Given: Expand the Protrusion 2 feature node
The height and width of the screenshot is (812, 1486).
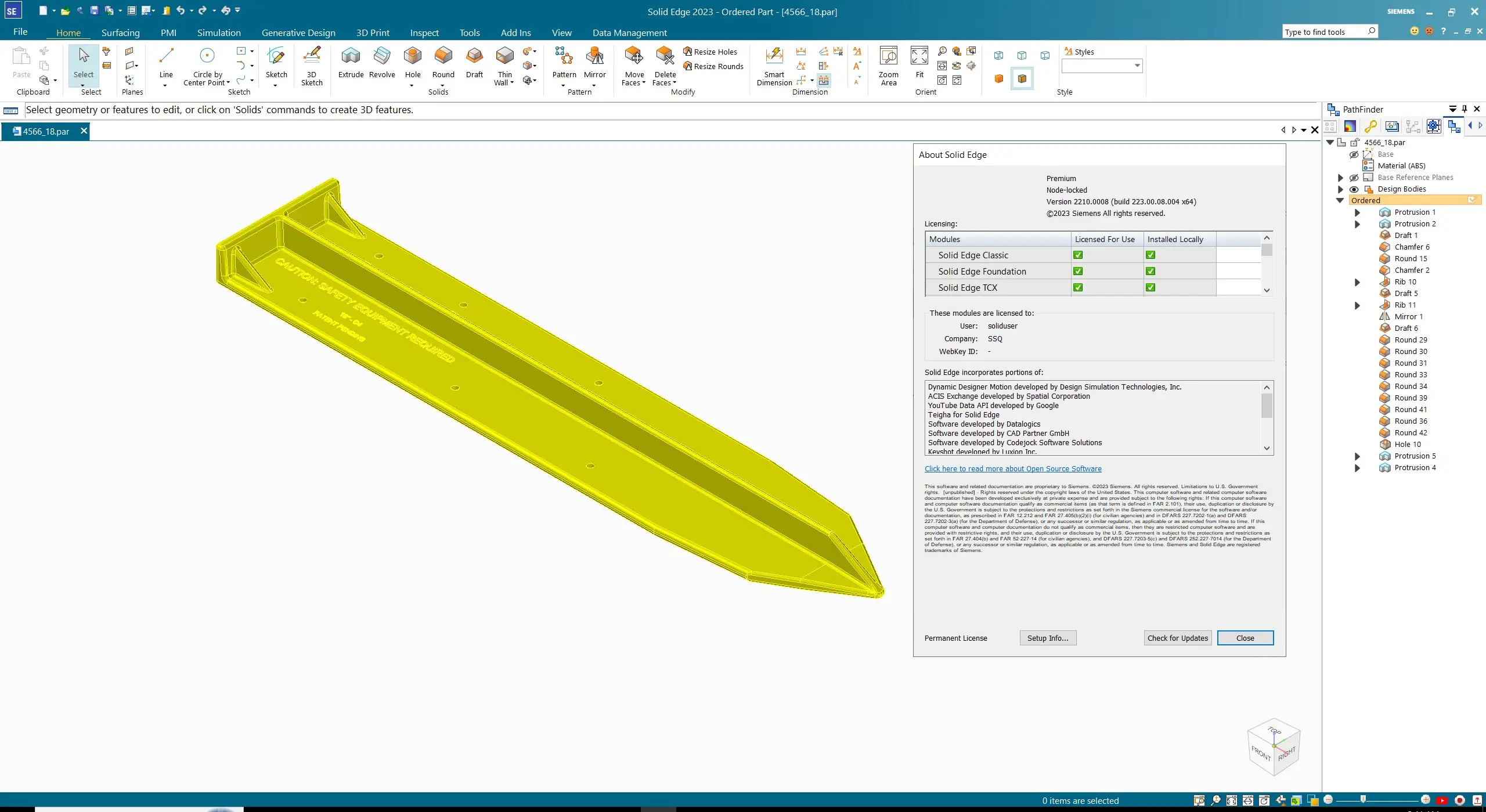Looking at the screenshot, I should point(1357,224).
